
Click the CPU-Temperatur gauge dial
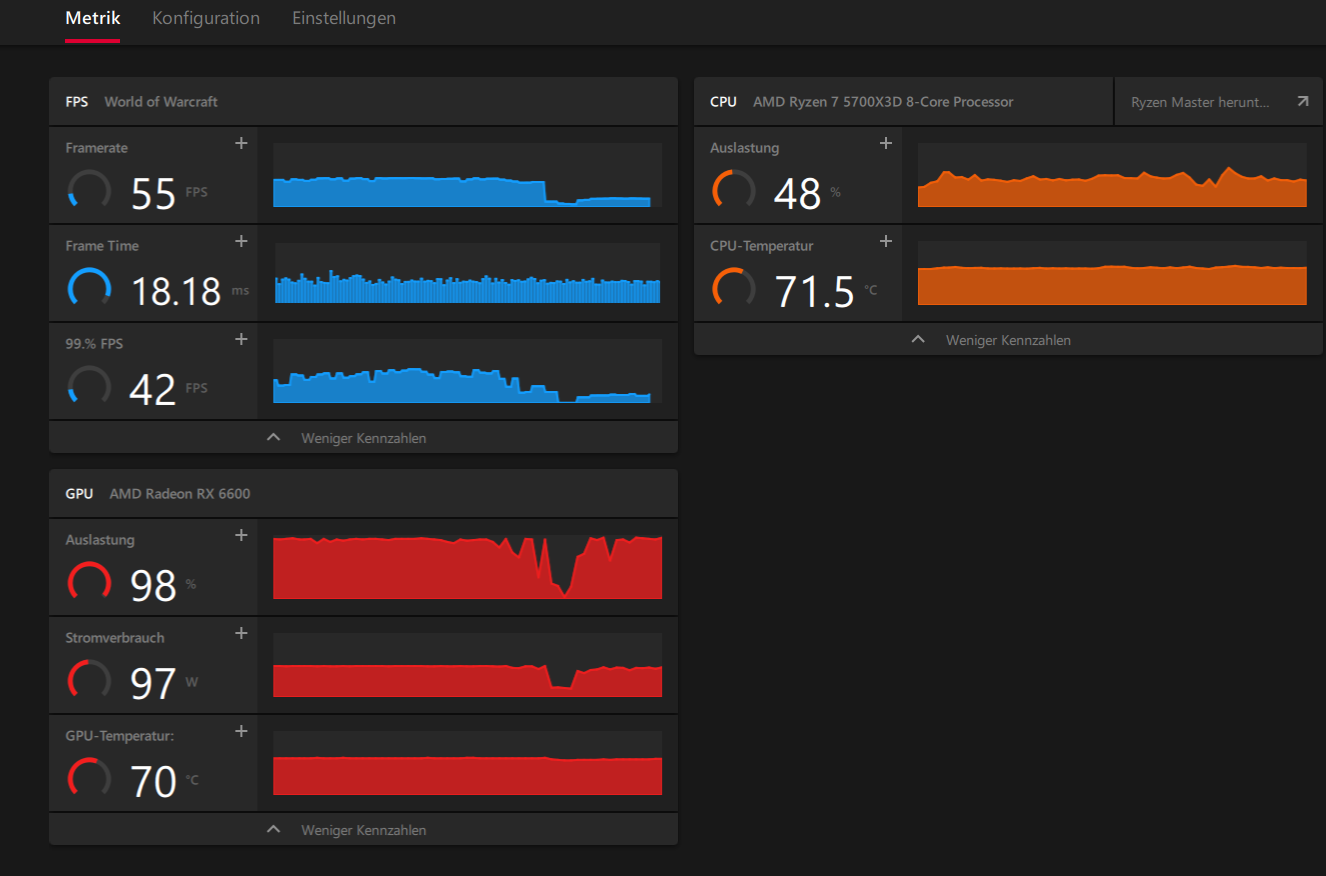(x=733, y=288)
